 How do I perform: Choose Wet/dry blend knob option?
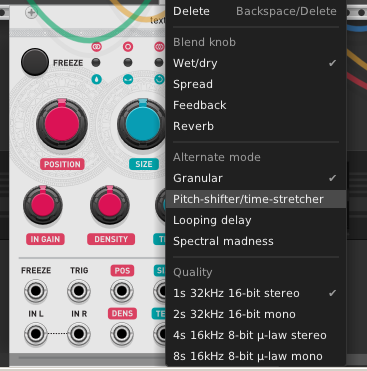click(256, 63)
